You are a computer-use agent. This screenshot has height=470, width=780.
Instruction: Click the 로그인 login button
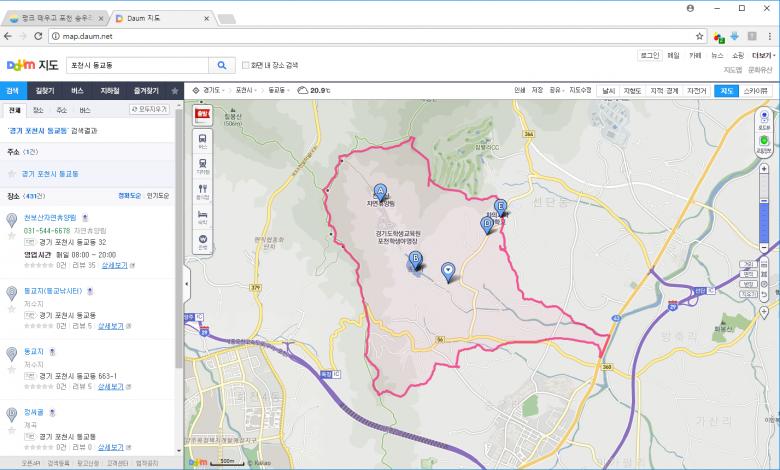(x=650, y=56)
